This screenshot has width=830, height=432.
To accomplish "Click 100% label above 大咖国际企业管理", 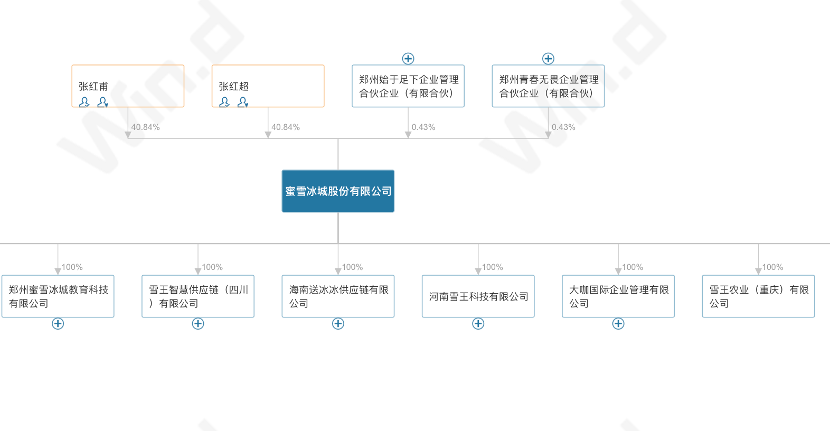I will 633,267.
